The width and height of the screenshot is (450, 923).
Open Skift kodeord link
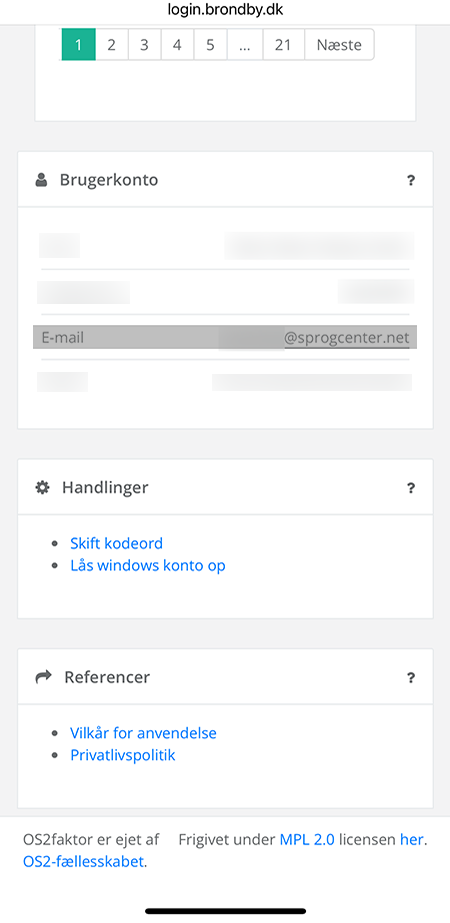[117, 543]
